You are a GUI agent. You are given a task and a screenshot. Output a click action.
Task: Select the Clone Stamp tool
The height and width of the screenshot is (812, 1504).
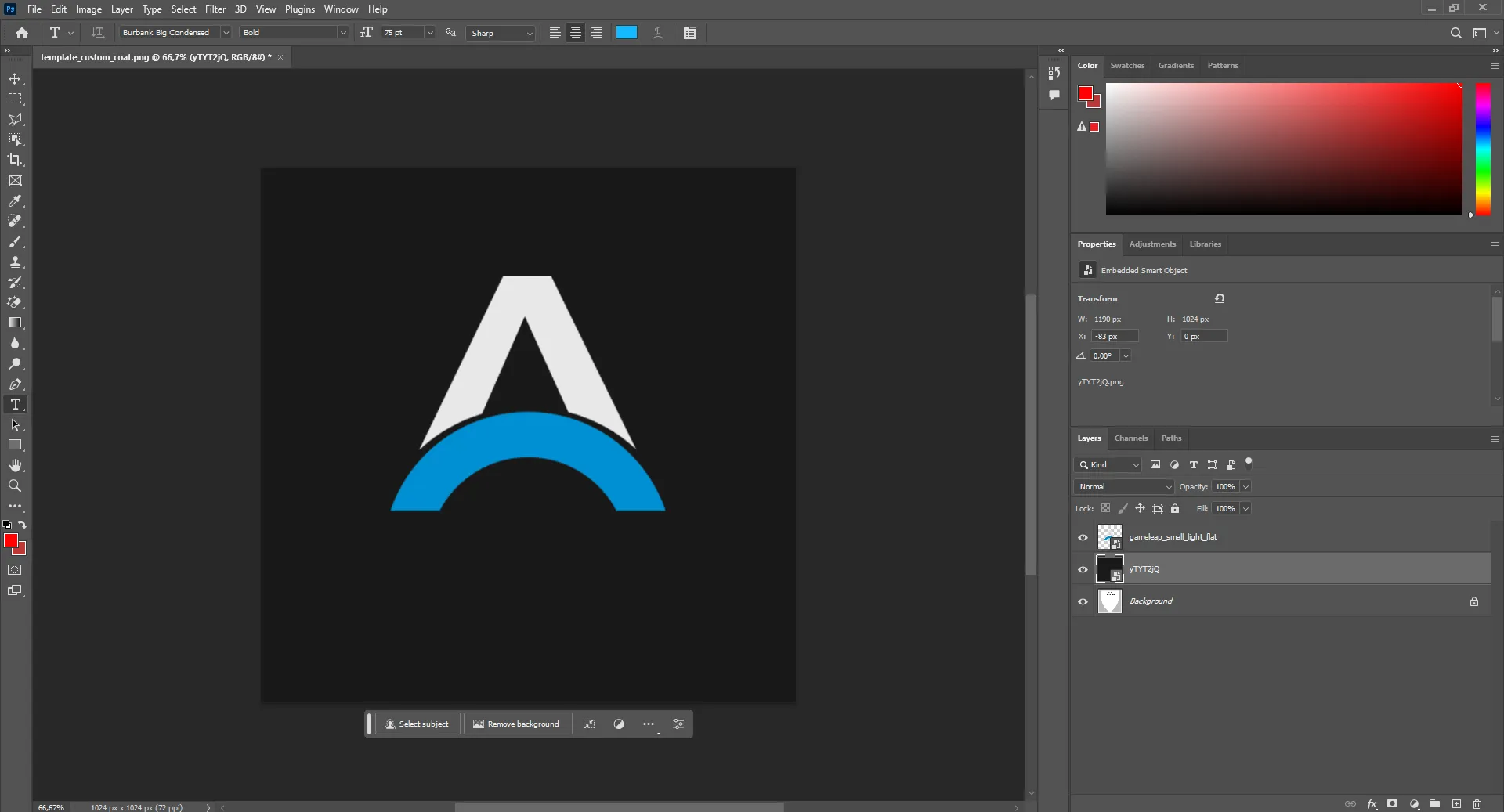click(x=15, y=262)
